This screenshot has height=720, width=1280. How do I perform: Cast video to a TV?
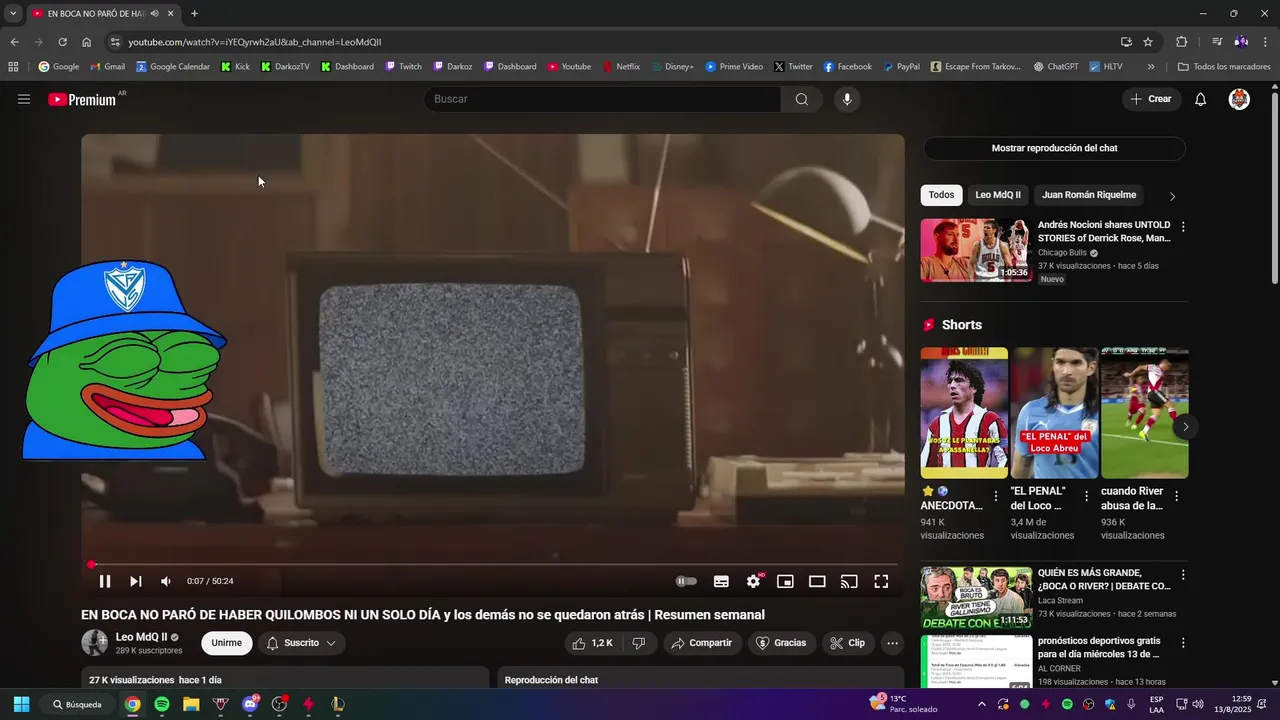(x=849, y=581)
